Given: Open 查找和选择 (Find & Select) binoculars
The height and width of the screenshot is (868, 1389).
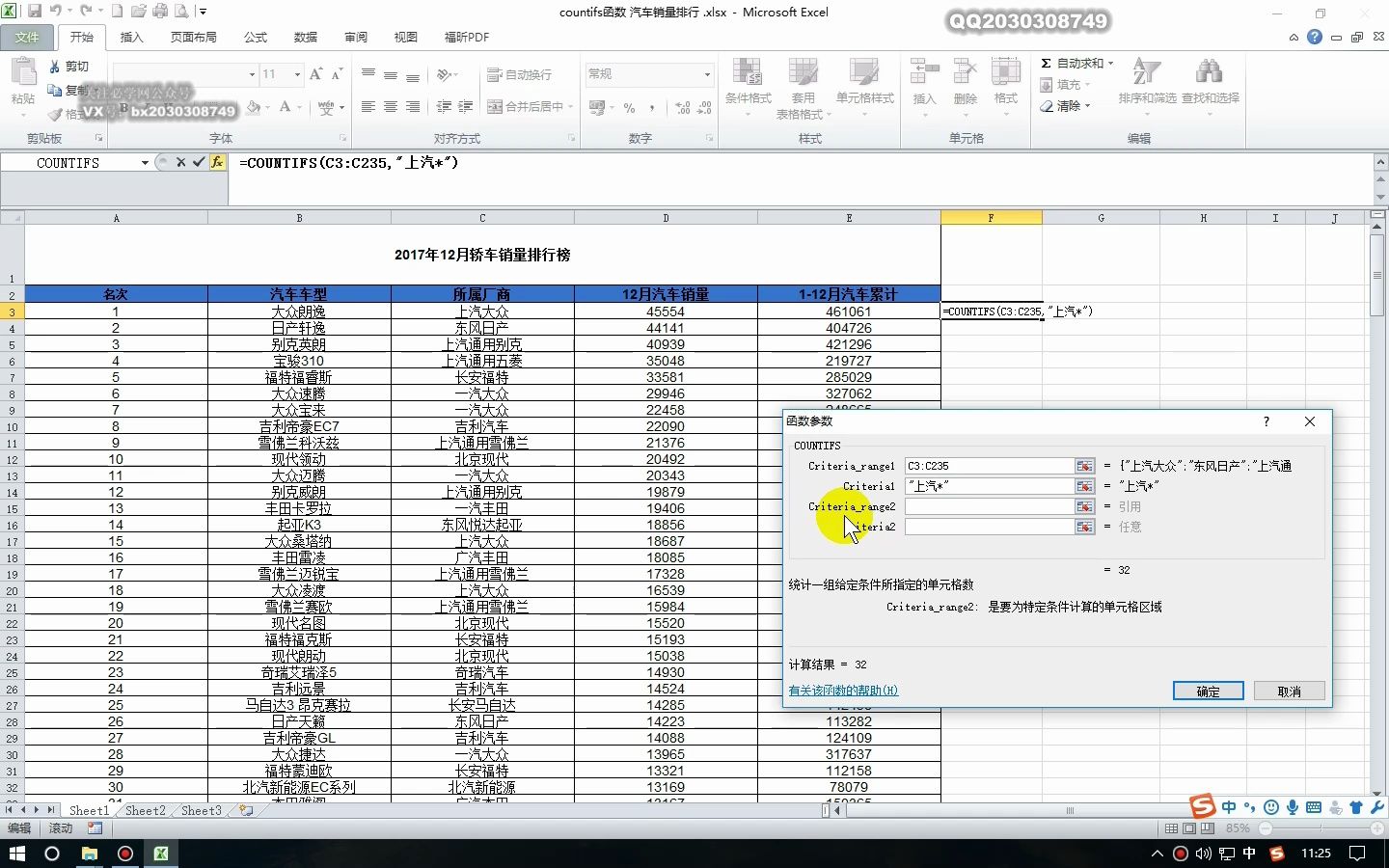Looking at the screenshot, I should (x=1209, y=85).
